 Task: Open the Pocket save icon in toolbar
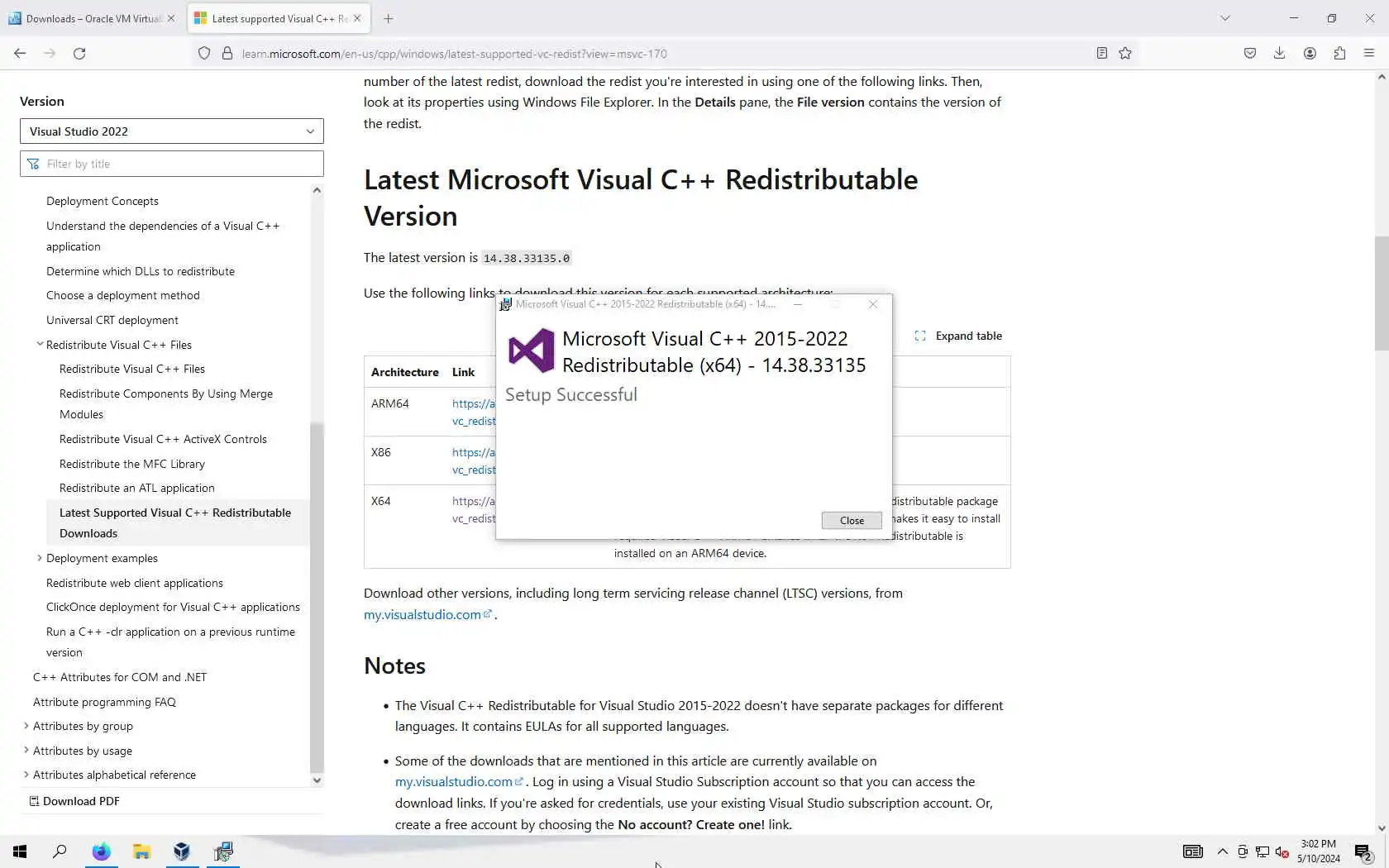[1250, 54]
